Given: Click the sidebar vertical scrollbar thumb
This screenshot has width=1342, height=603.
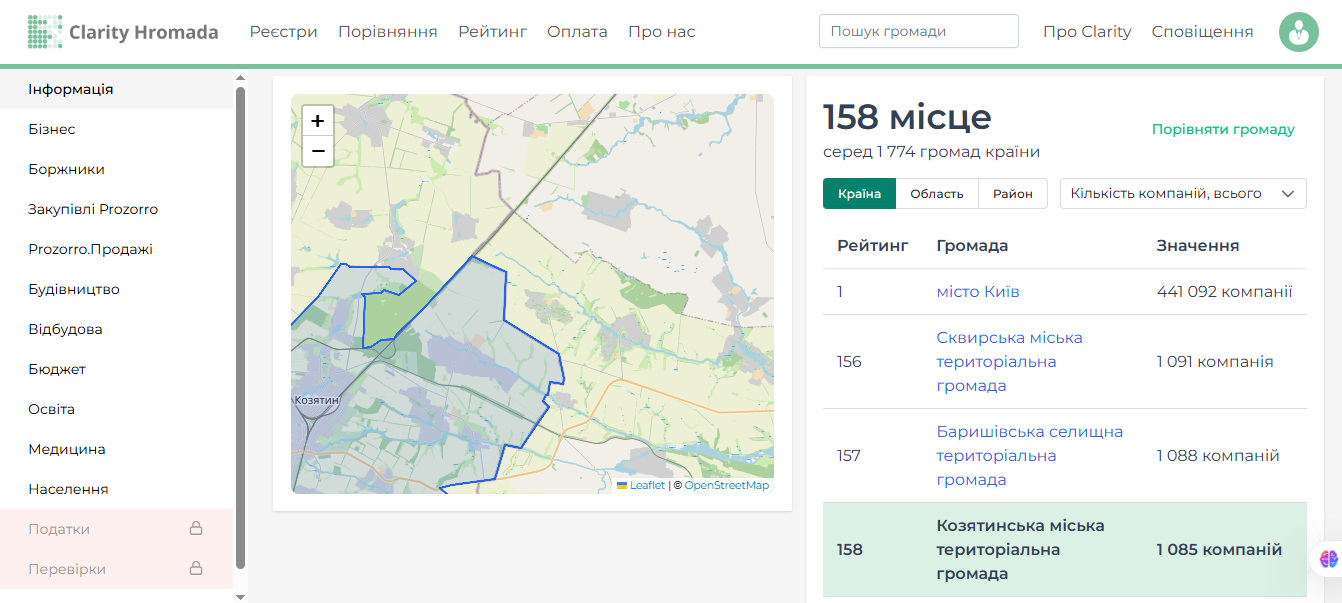Looking at the screenshot, I should tap(240, 327).
